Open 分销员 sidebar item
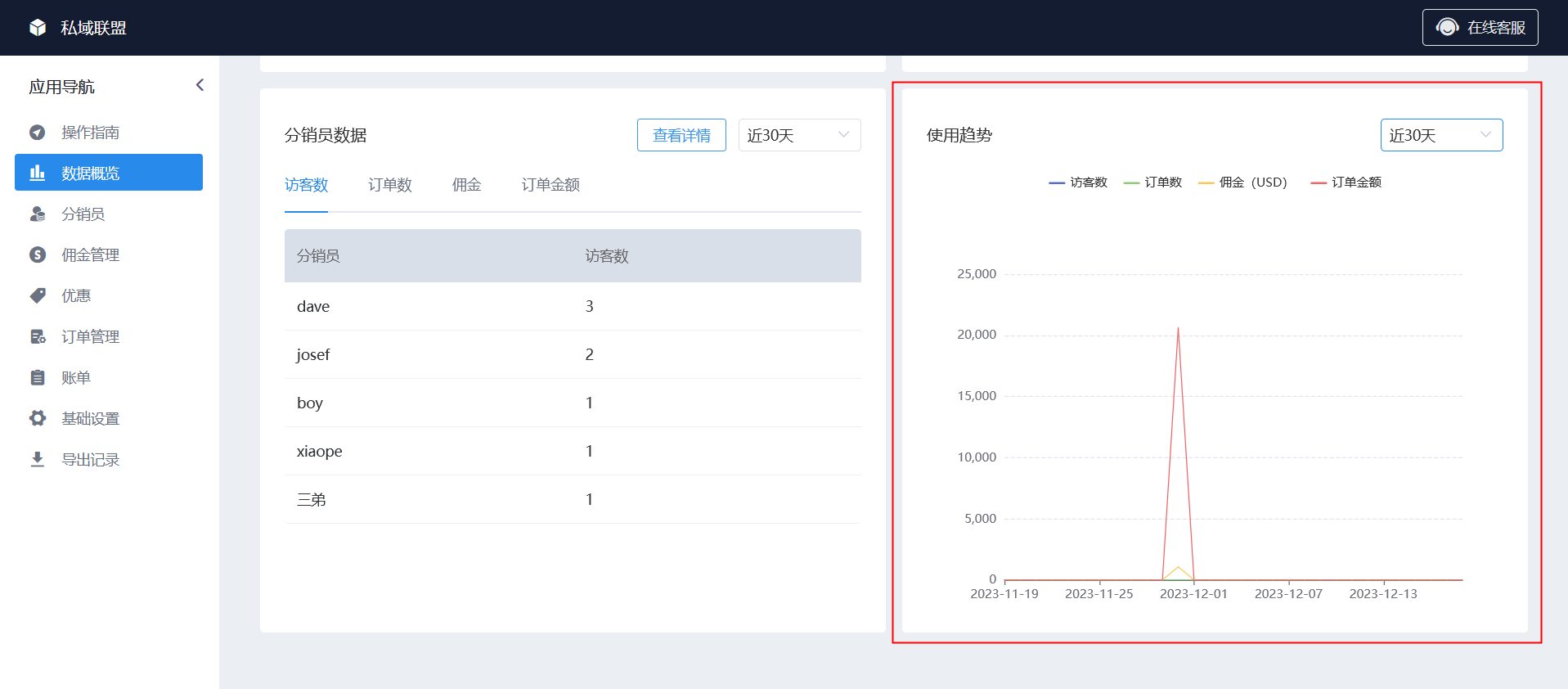 point(109,214)
